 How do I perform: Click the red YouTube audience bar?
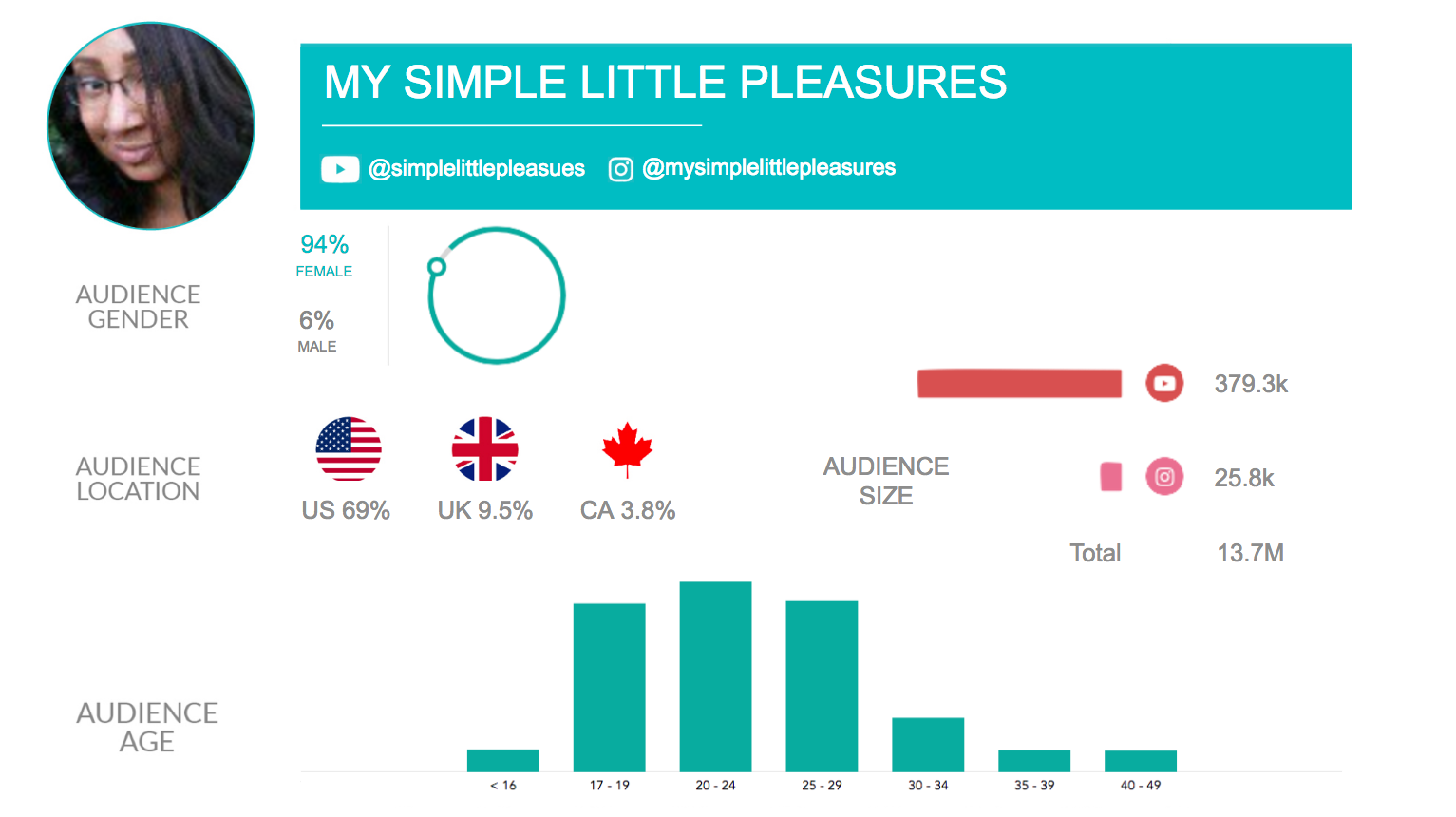[x=1019, y=384]
